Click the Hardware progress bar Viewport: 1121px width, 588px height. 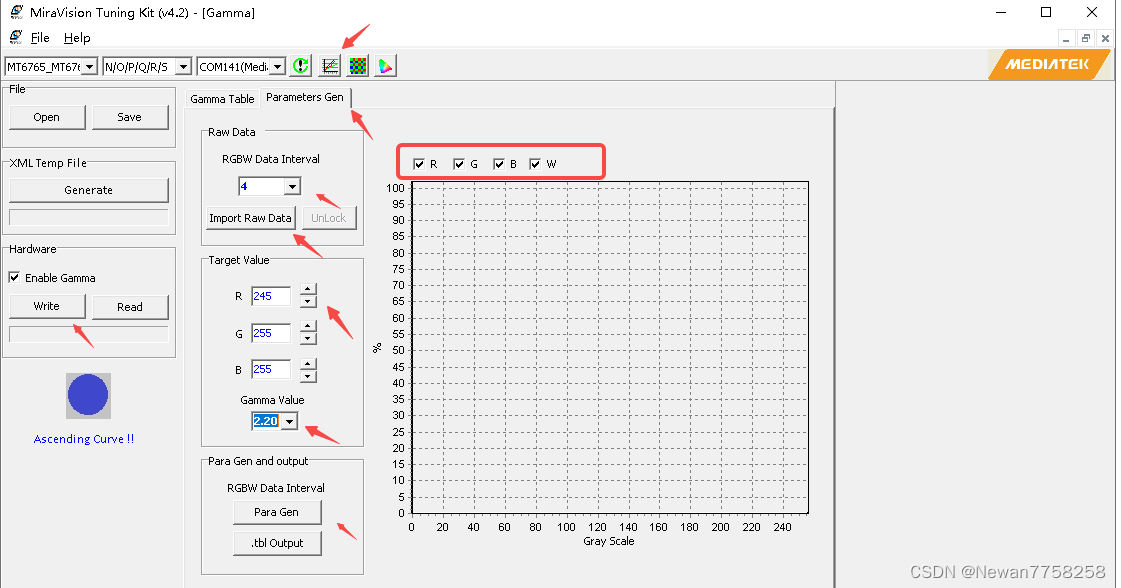(89, 334)
